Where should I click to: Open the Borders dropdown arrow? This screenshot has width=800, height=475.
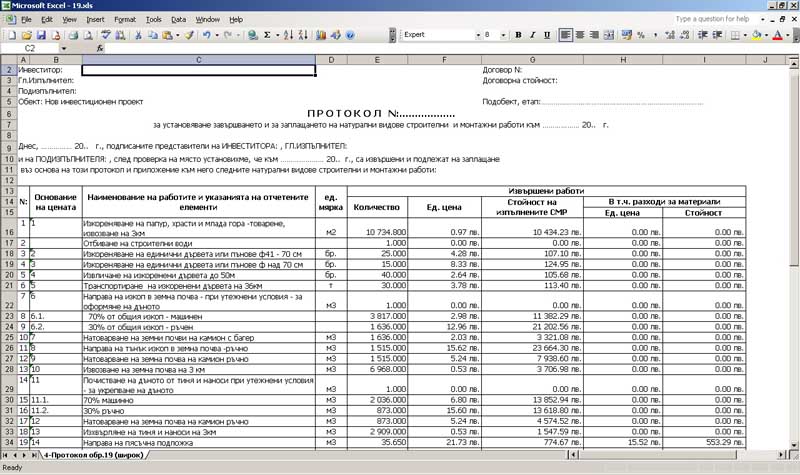pos(745,35)
